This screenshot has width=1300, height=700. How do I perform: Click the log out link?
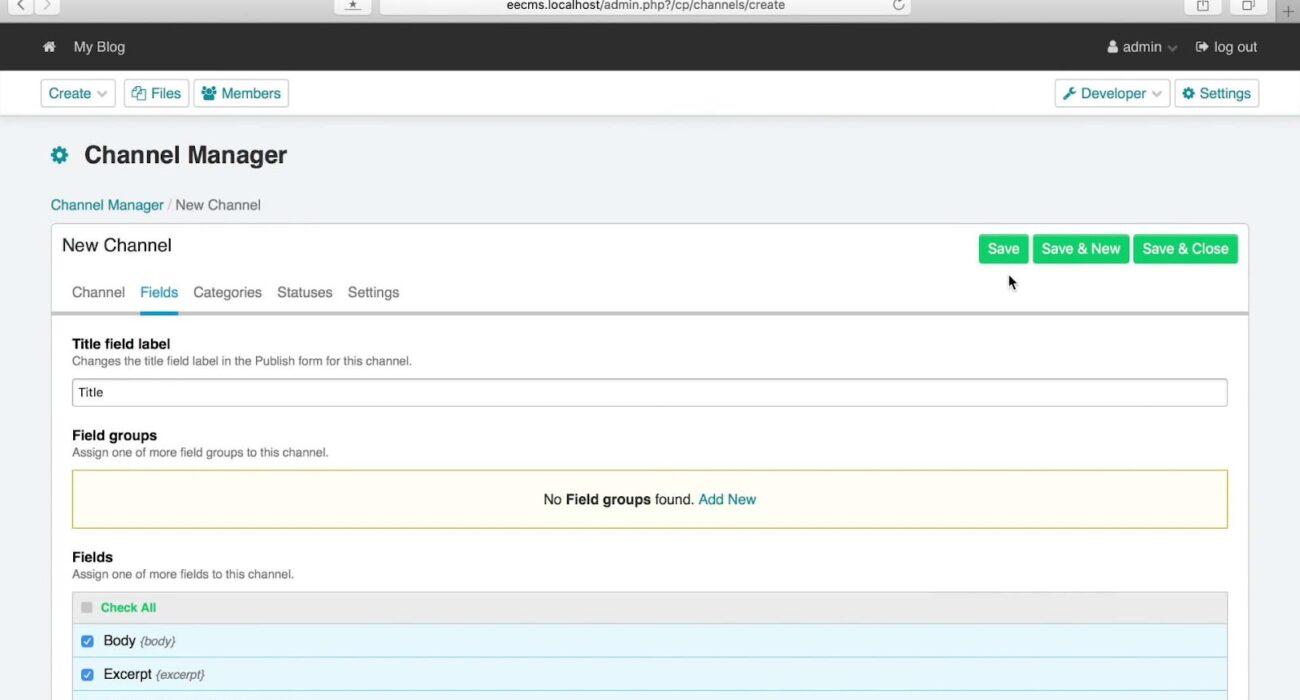point(1226,47)
